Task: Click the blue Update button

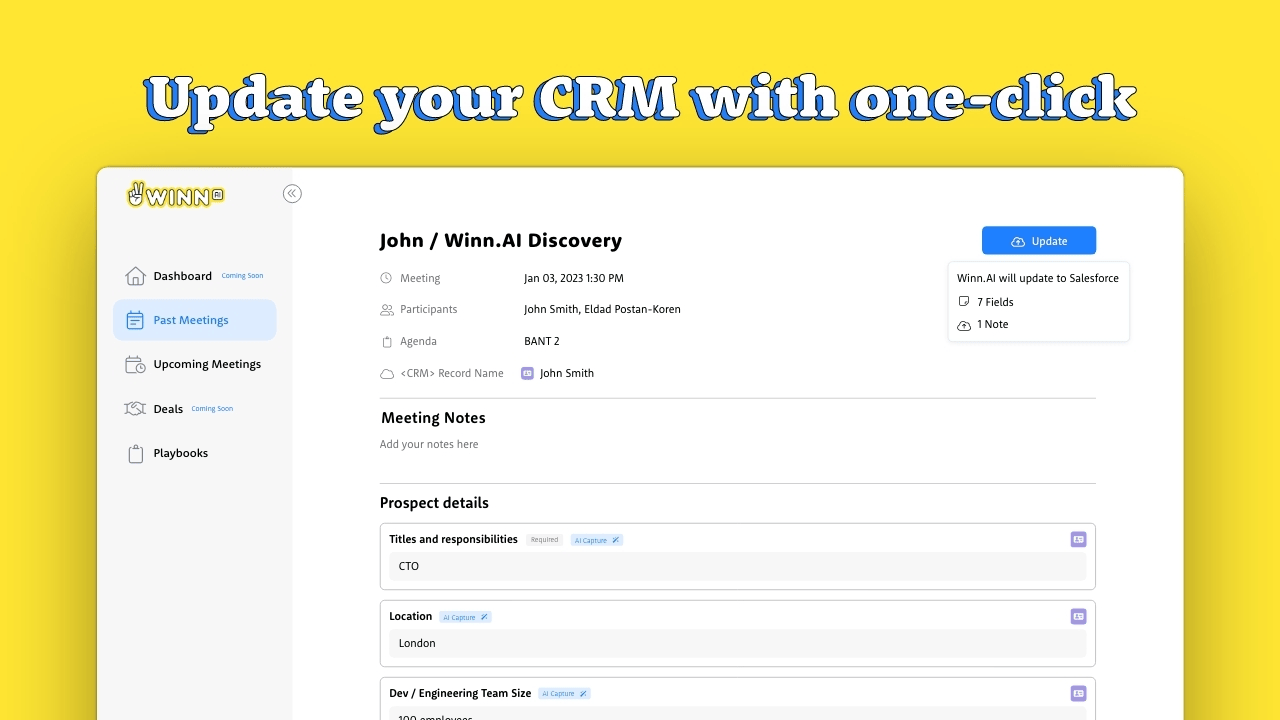Action: pyautogui.click(x=1039, y=241)
